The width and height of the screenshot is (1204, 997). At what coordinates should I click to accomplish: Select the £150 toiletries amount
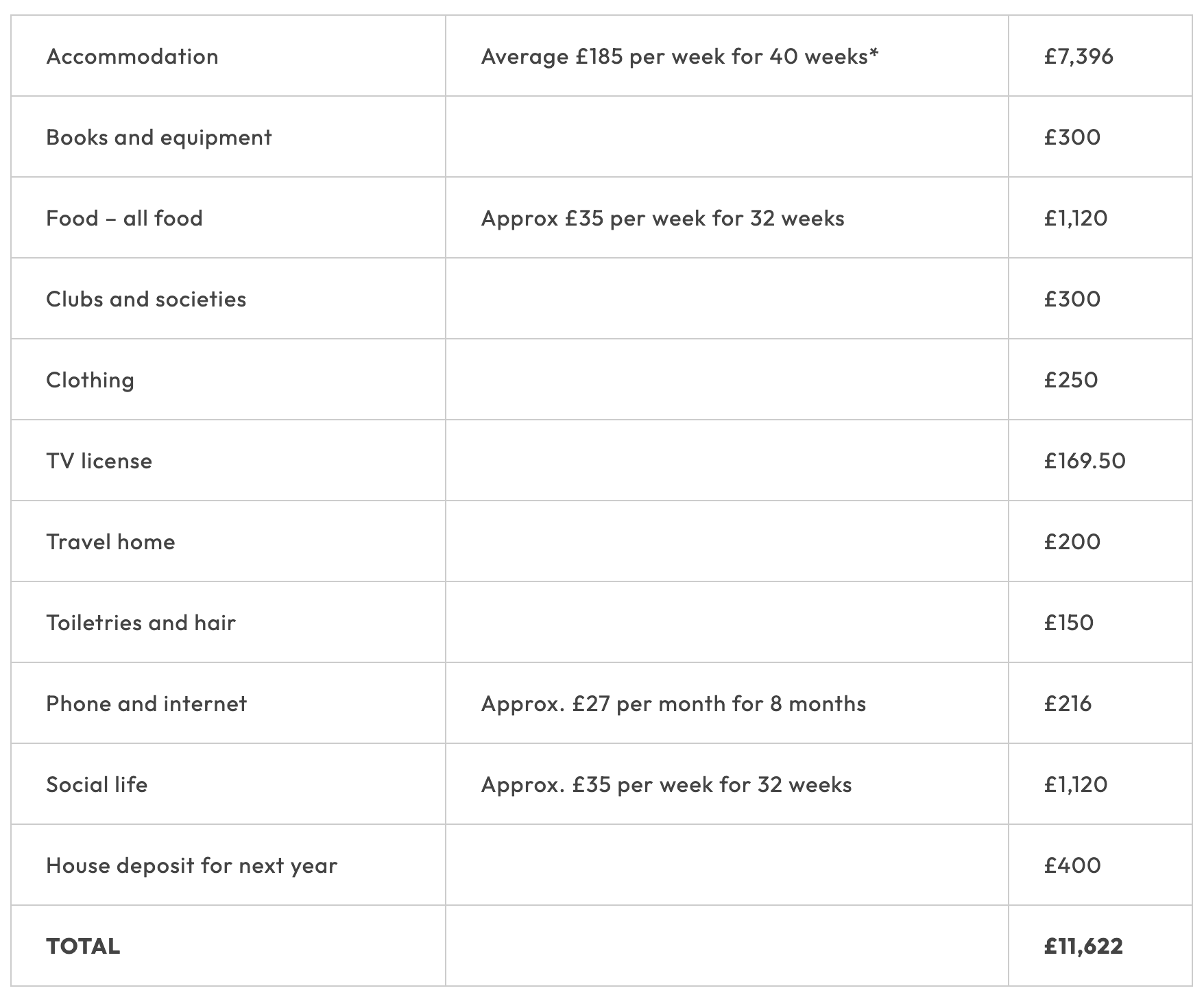tap(1069, 623)
